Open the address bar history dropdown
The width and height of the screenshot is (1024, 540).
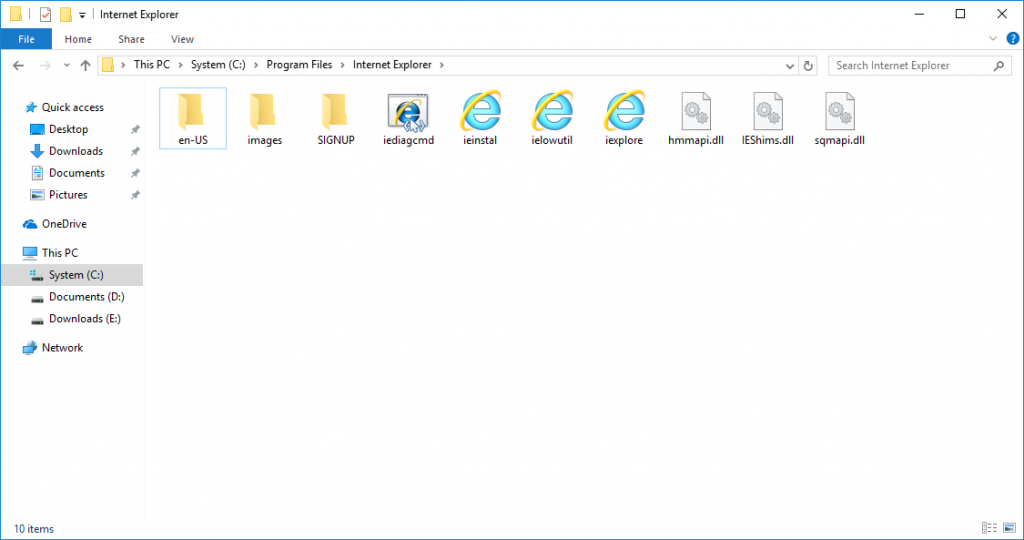pyautogui.click(x=790, y=65)
